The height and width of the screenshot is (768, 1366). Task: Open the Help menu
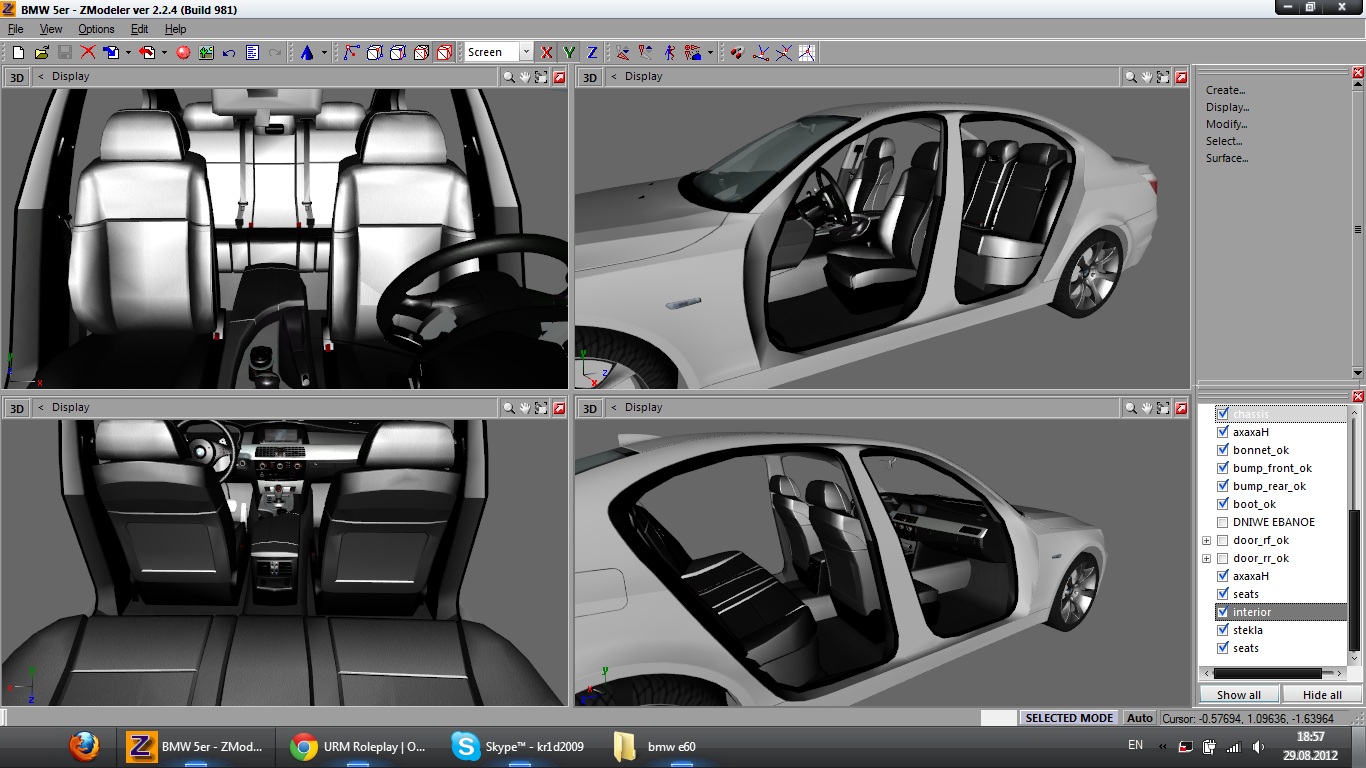175,29
